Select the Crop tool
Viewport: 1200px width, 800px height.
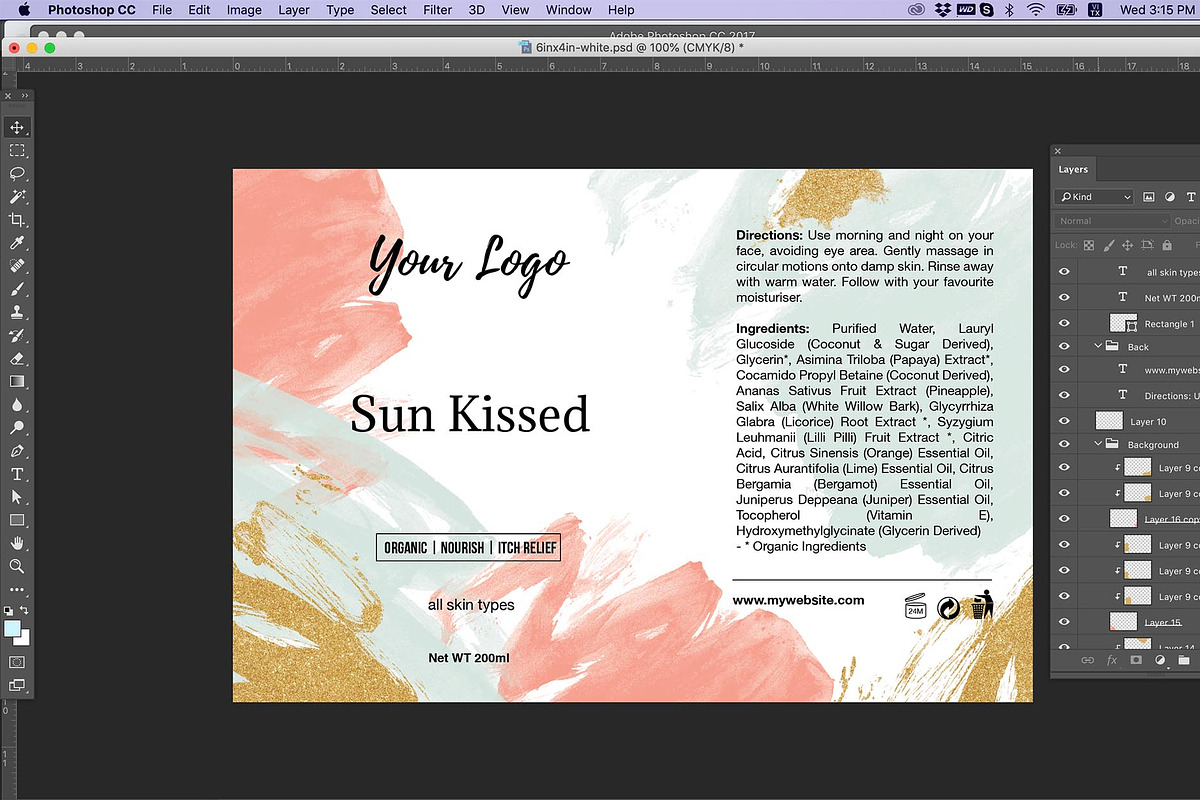[17, 220]
